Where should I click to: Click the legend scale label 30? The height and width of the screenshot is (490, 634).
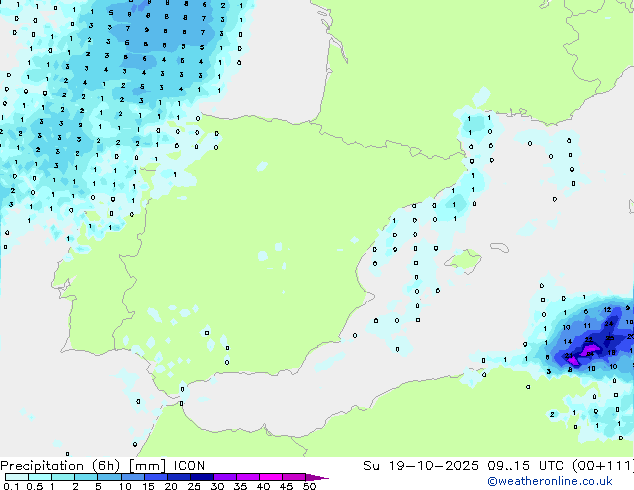[217, 486]
